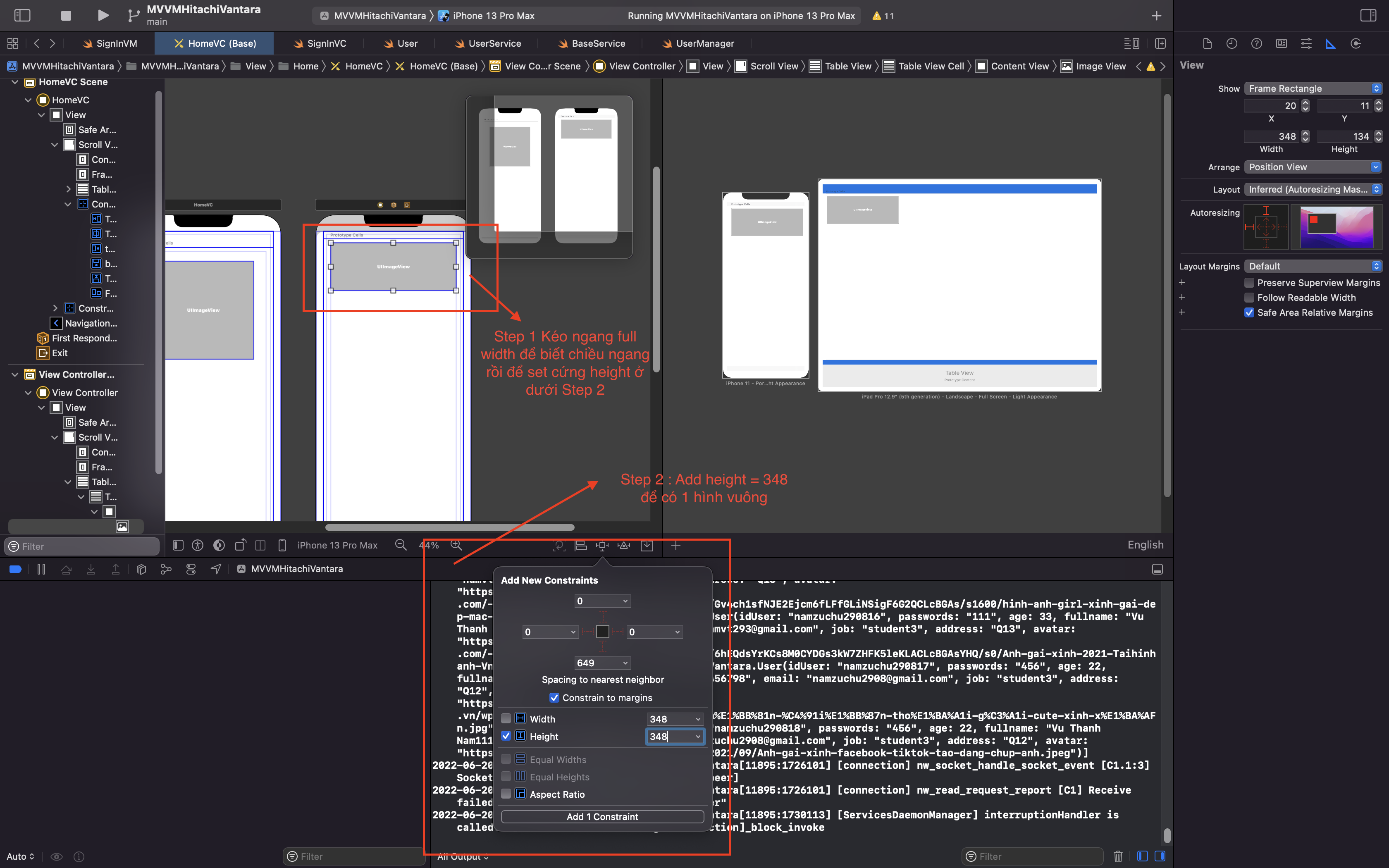1389x868 pixels.
Task: Zoom in the storyboard canvas
Action: (456, 545)
